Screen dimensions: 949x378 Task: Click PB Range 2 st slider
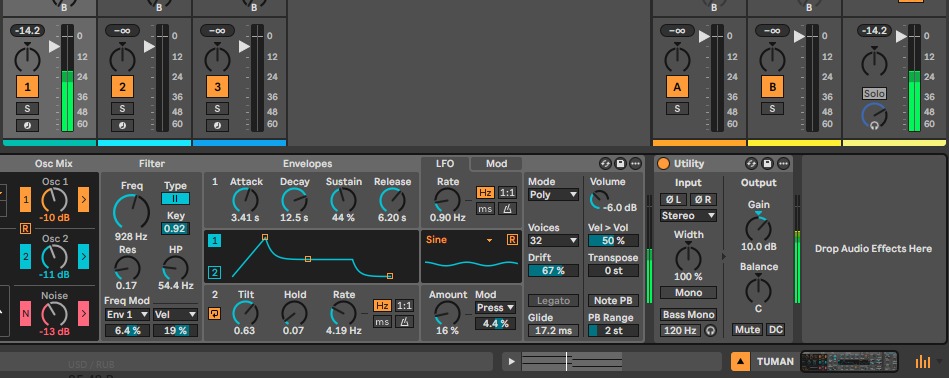[x=613, y=331]
